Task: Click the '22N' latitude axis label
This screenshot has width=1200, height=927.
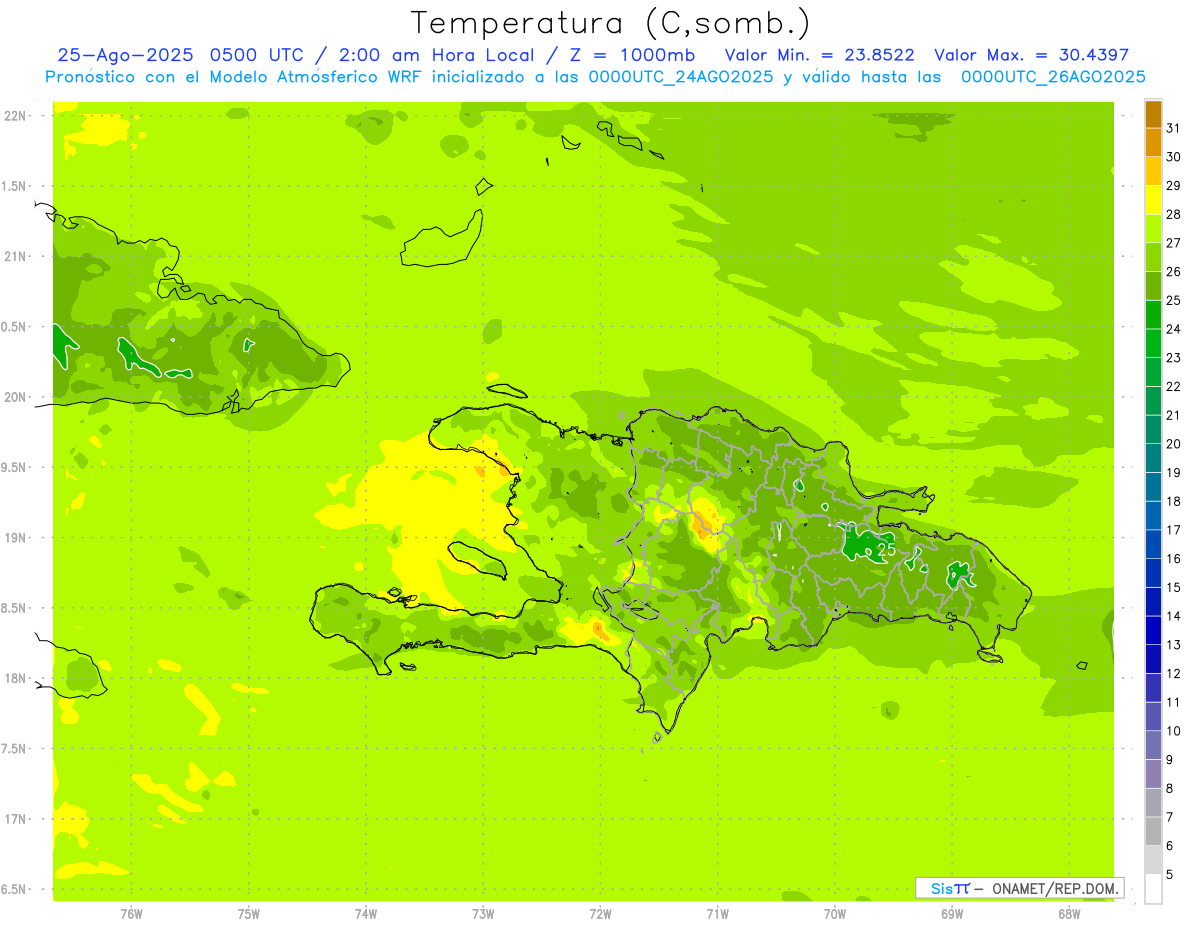Action: pos(15,116)
